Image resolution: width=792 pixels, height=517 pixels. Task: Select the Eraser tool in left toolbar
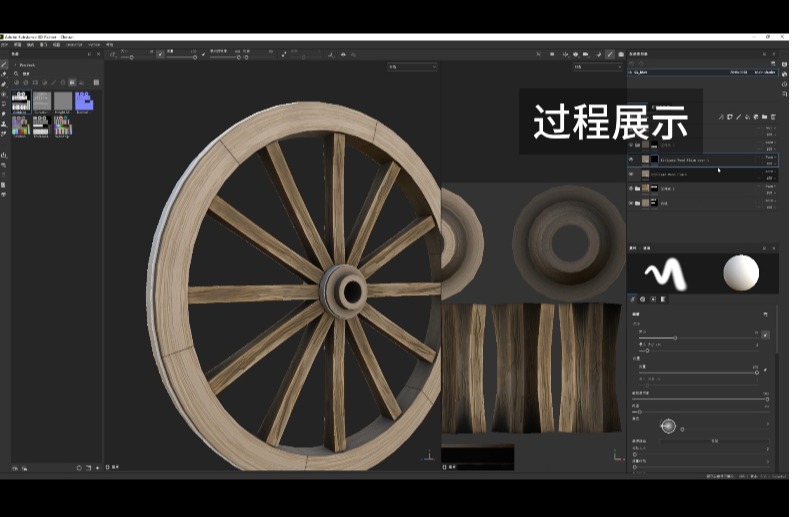4,74
